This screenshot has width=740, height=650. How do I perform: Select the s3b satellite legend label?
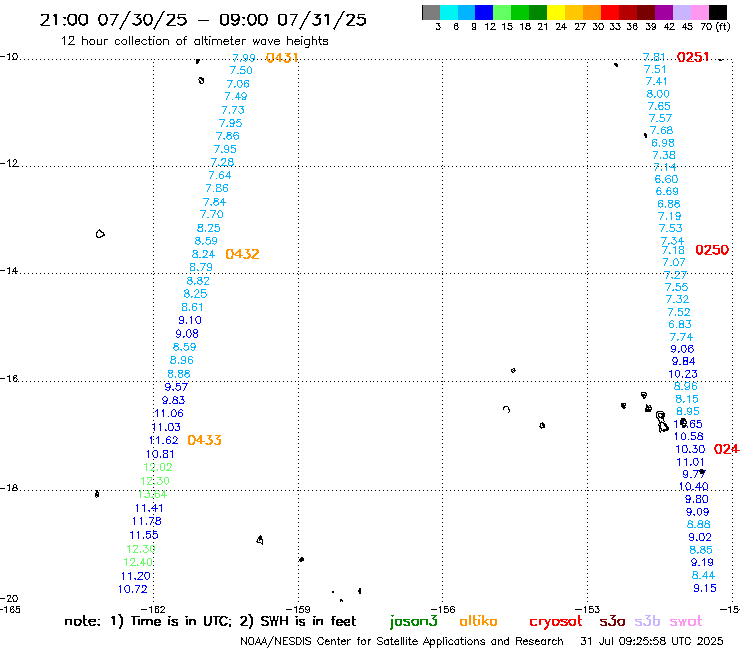(647, 621)
